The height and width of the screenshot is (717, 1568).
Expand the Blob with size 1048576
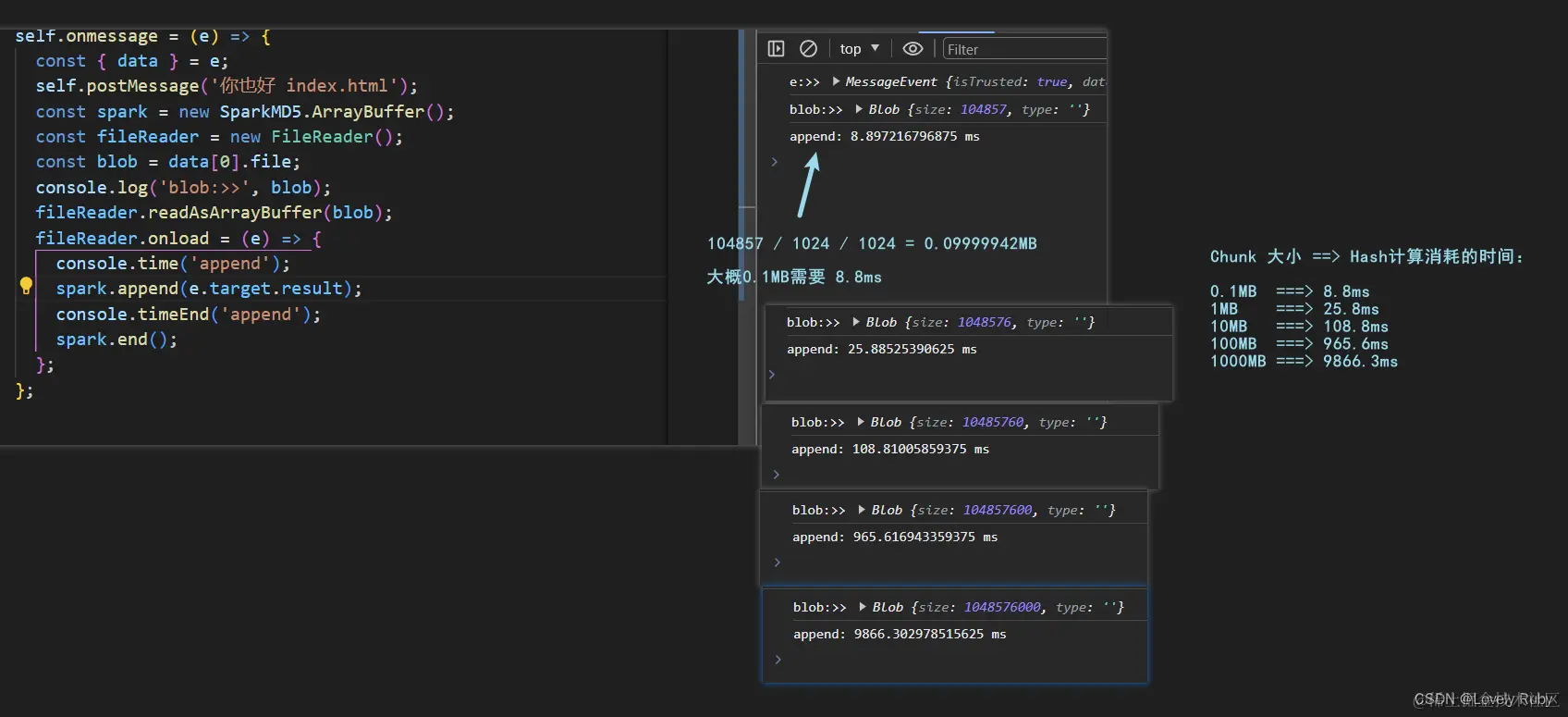click(x=857, y=322)
